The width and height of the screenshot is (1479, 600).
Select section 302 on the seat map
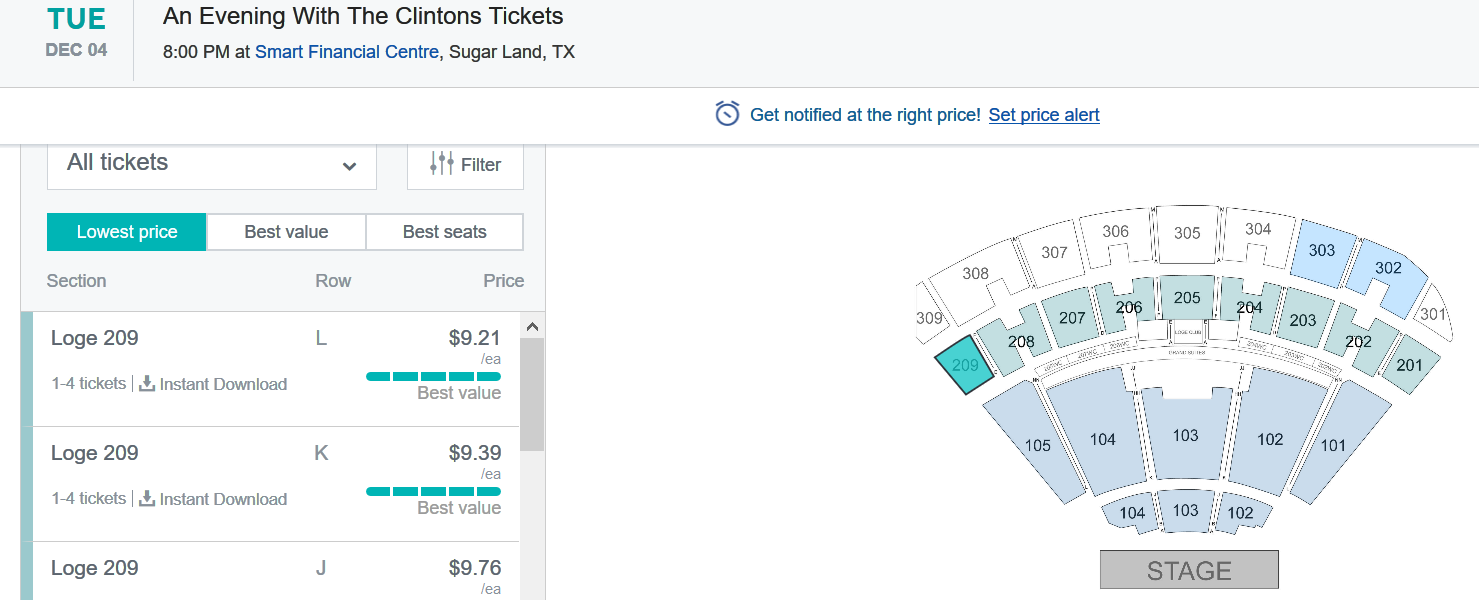(1387, 268)
